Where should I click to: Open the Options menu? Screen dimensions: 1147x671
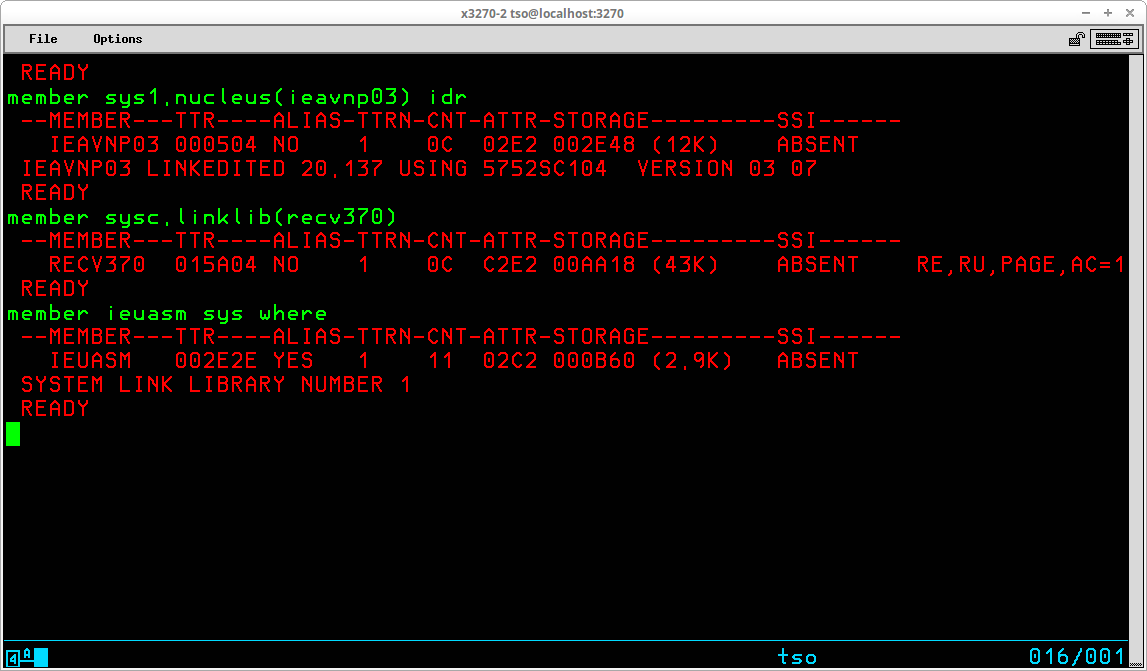tap(118, 39)
